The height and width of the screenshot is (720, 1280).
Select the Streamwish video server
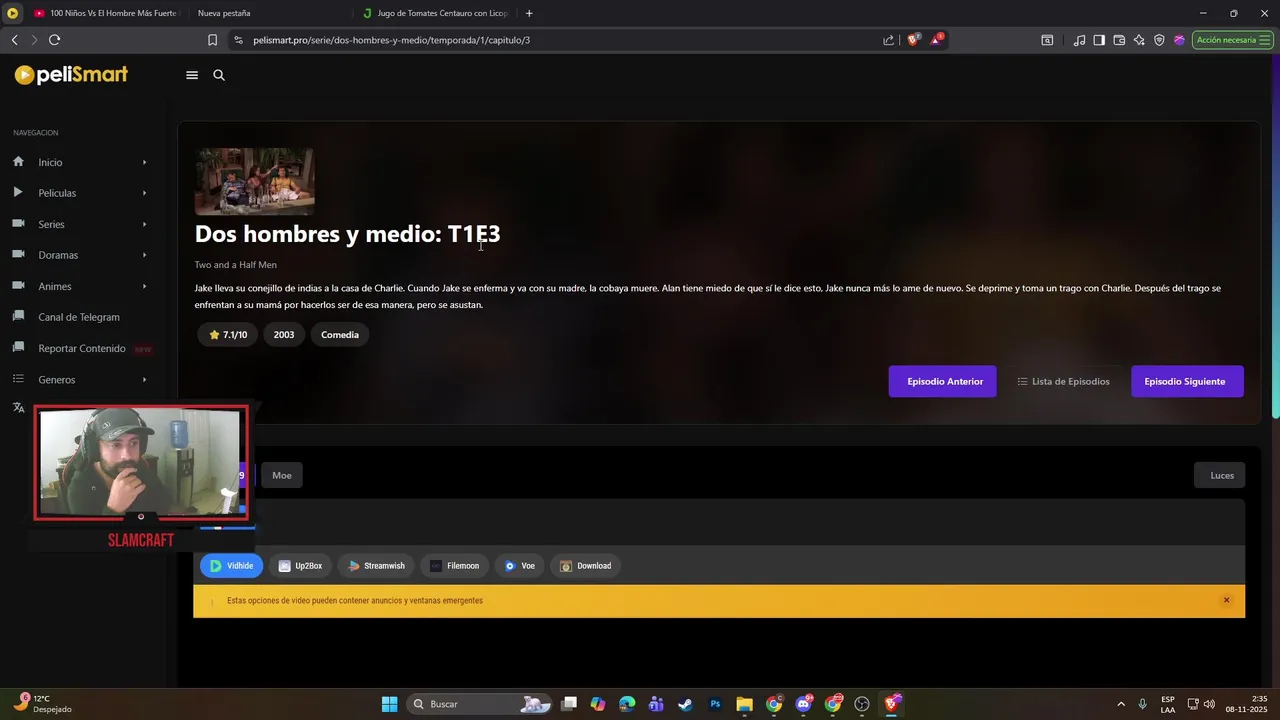pos(376,566)
